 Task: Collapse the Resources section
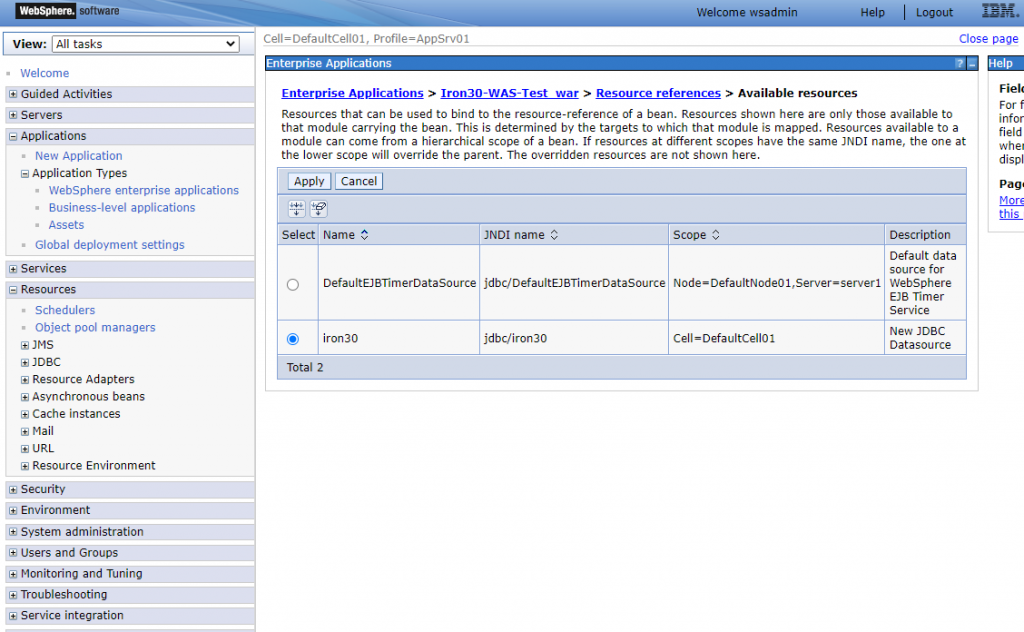coord(13,289)
